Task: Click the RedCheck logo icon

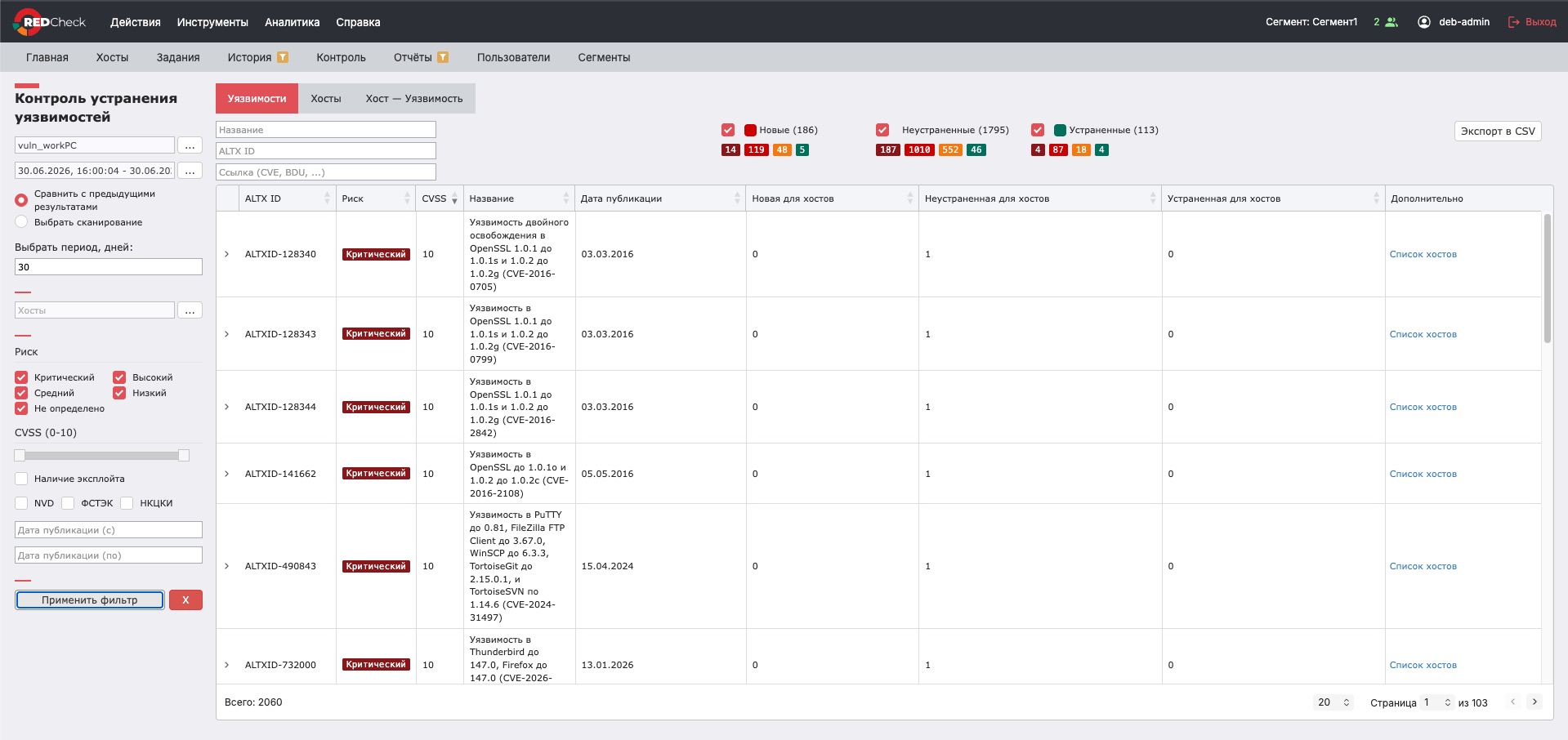Action: (27, 22)
